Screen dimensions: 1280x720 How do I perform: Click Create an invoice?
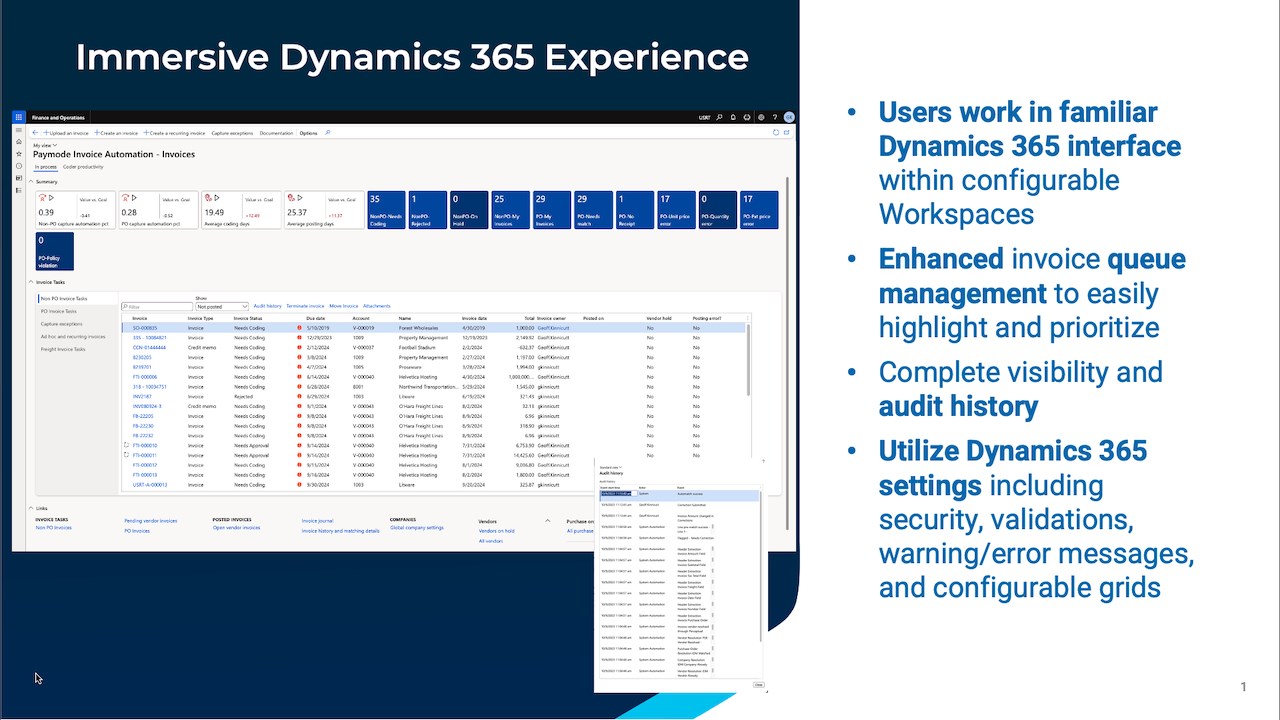[116, 133]
